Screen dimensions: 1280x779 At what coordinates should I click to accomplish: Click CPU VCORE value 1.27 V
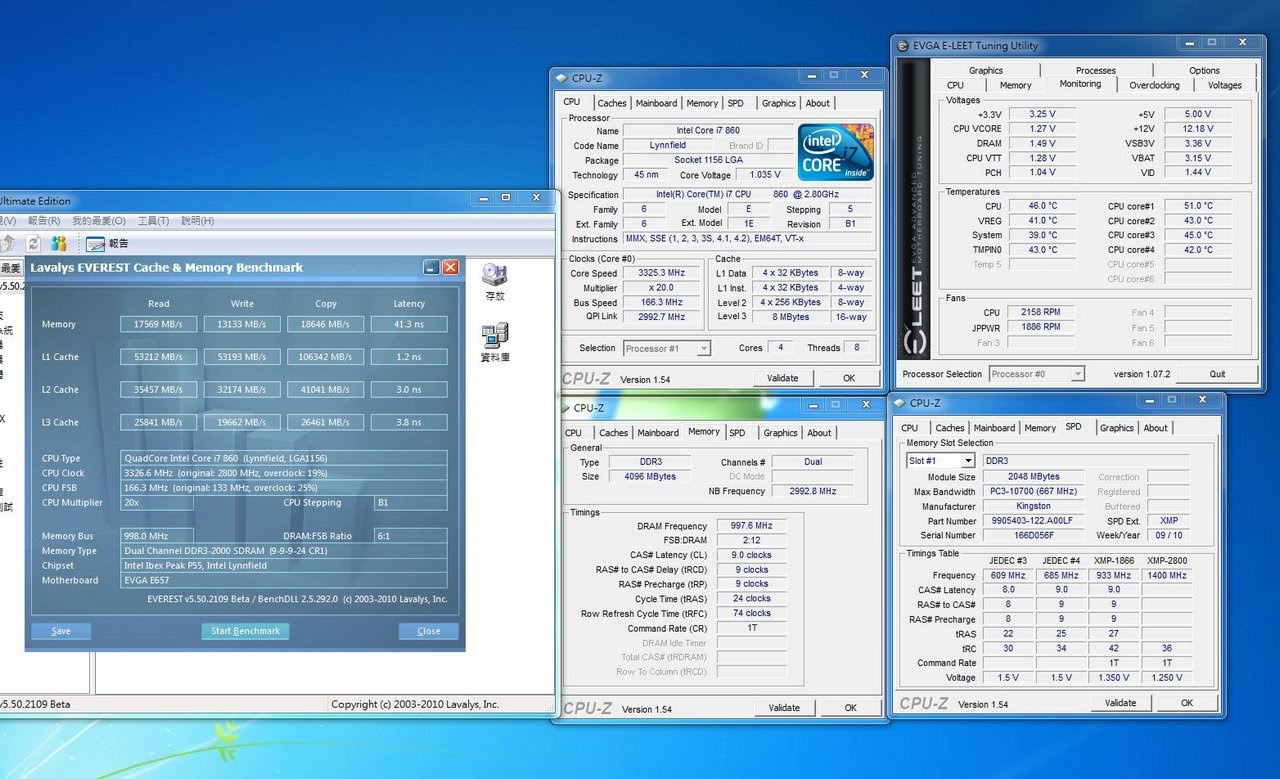point(1042,128)
